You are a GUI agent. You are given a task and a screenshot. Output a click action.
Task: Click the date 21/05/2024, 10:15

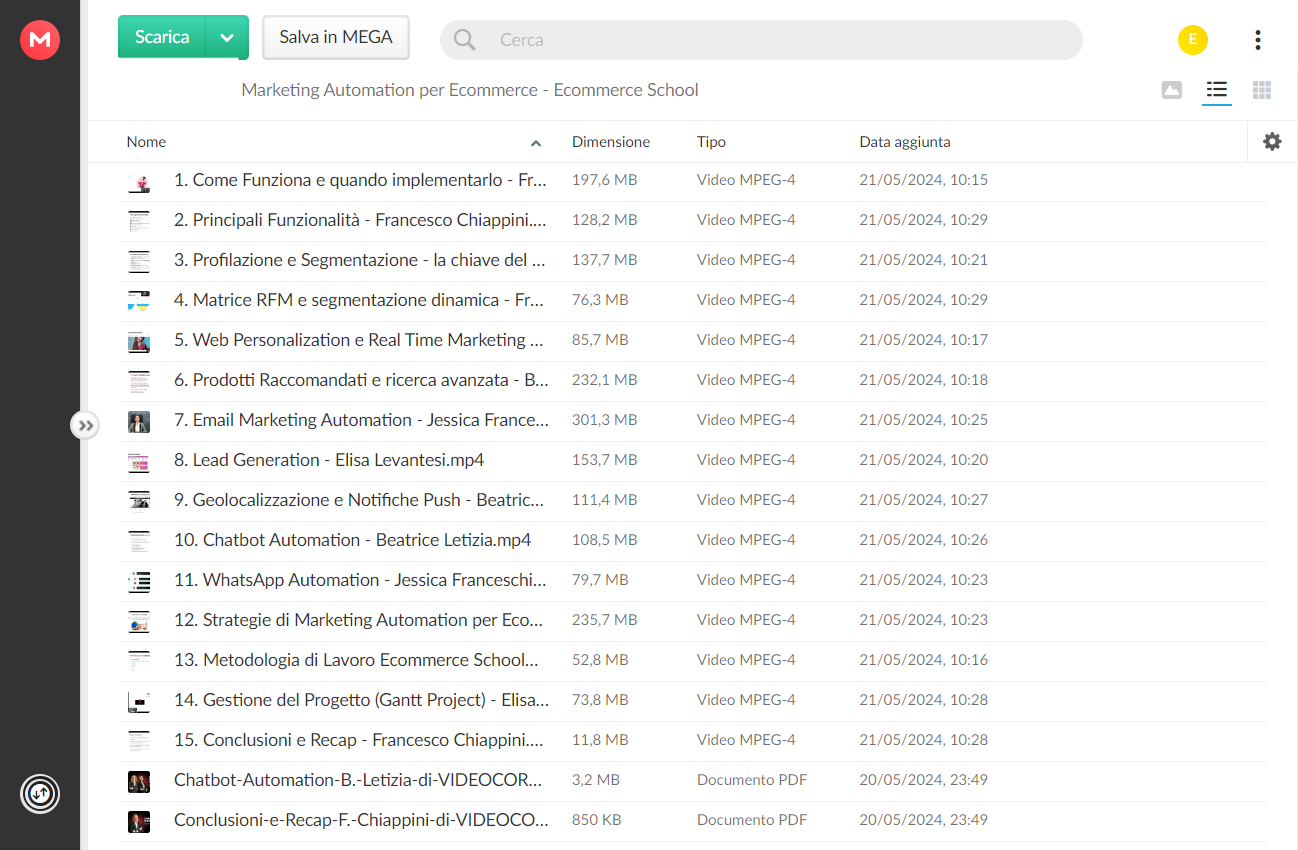coord(923,180)
